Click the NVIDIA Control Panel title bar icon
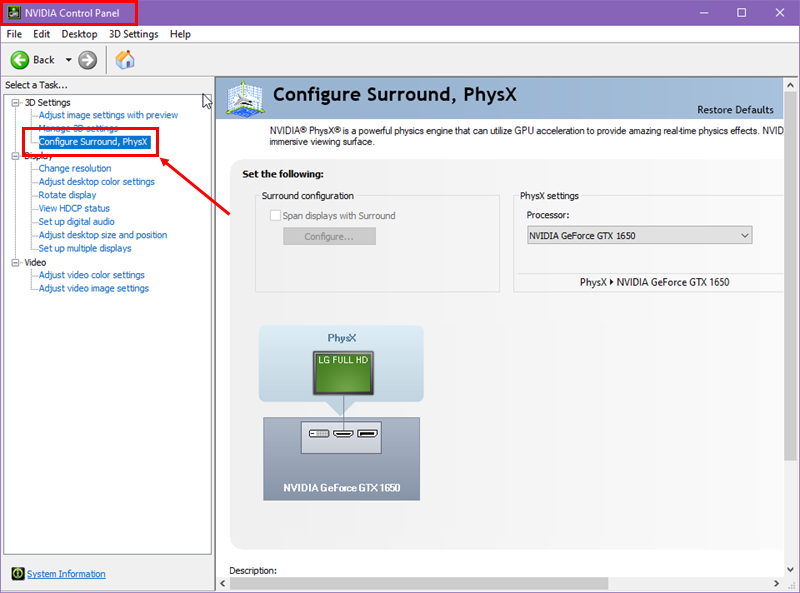Image resolution: width=800 pixels, height=593 pixels. click(x=14, y=13)
